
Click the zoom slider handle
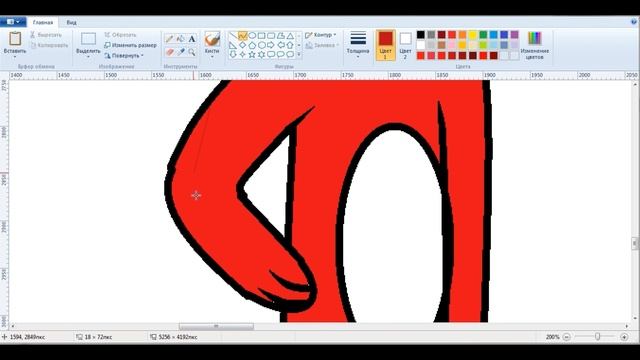(x=597, y=337)
